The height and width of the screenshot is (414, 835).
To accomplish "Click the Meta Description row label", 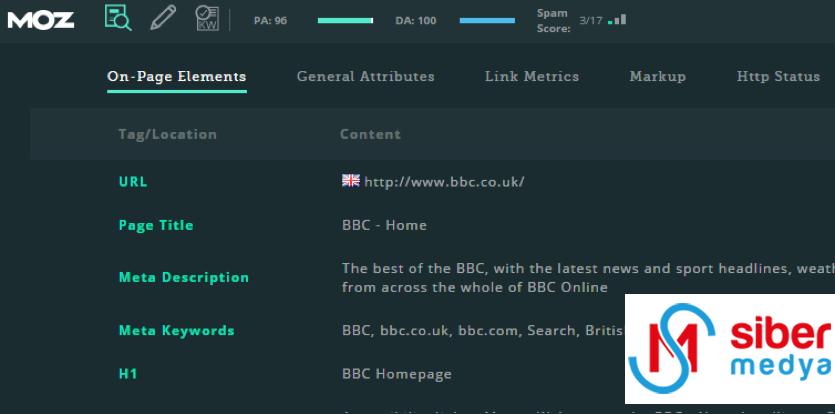I will point(184,278).
